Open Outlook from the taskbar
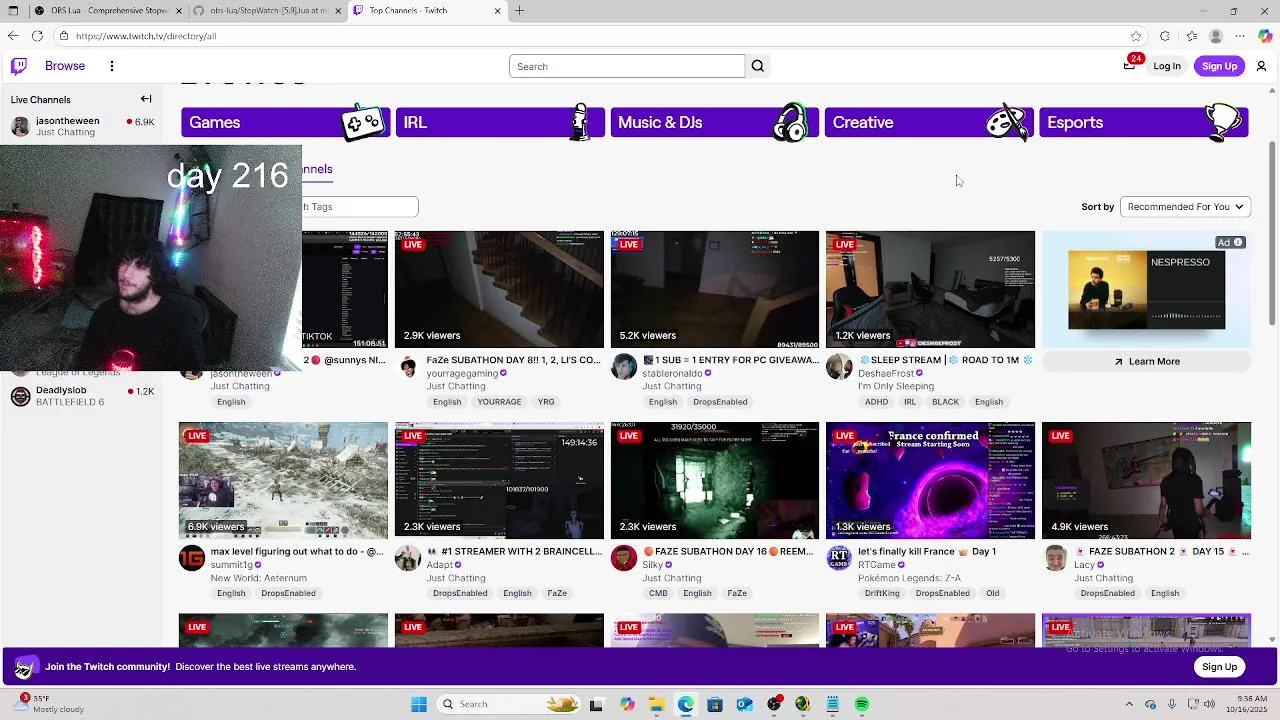1280x720 pixels. [744, 704]
